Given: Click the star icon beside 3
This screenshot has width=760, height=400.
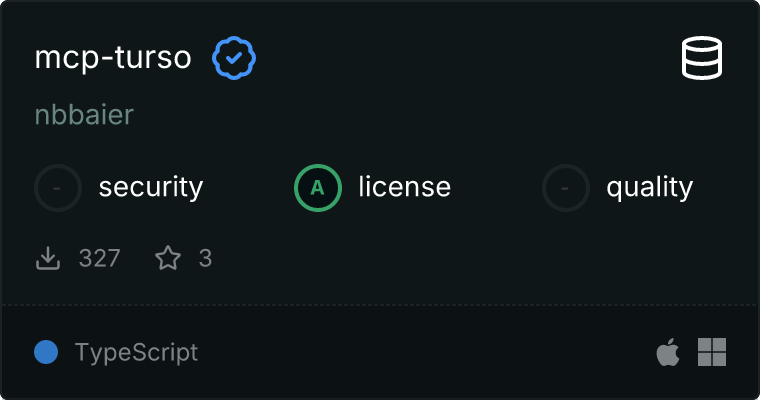Looking at the screenshot, I should (168, 259).
